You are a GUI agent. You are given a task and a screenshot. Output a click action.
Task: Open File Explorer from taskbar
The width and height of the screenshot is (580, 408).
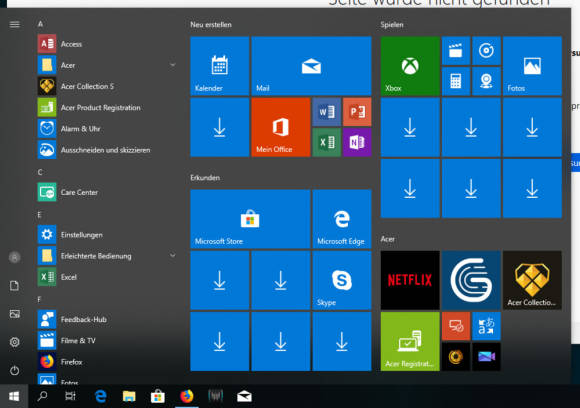click(x=129, y=396)
